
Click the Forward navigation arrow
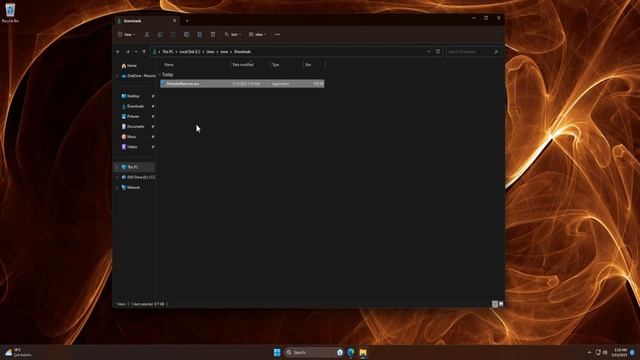[x=128, y=52]
